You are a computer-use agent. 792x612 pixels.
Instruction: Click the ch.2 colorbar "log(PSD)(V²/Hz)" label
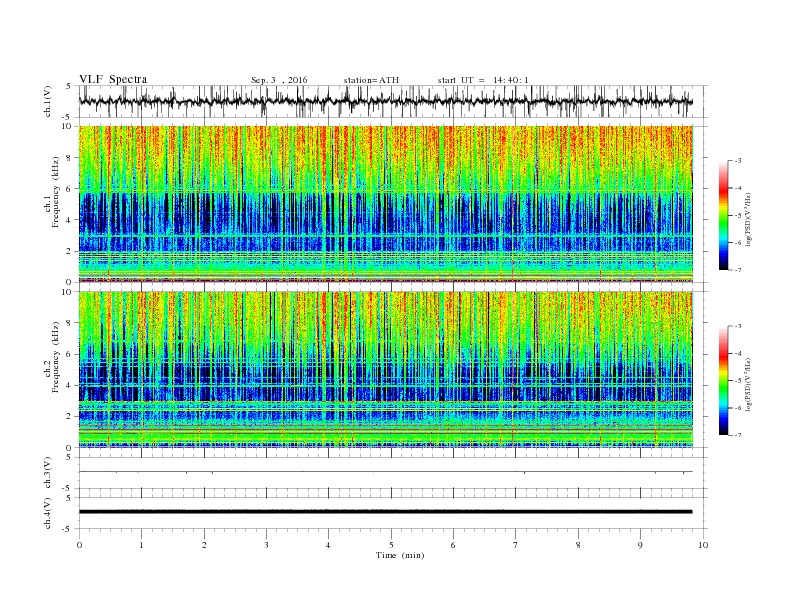coord(749,384)
